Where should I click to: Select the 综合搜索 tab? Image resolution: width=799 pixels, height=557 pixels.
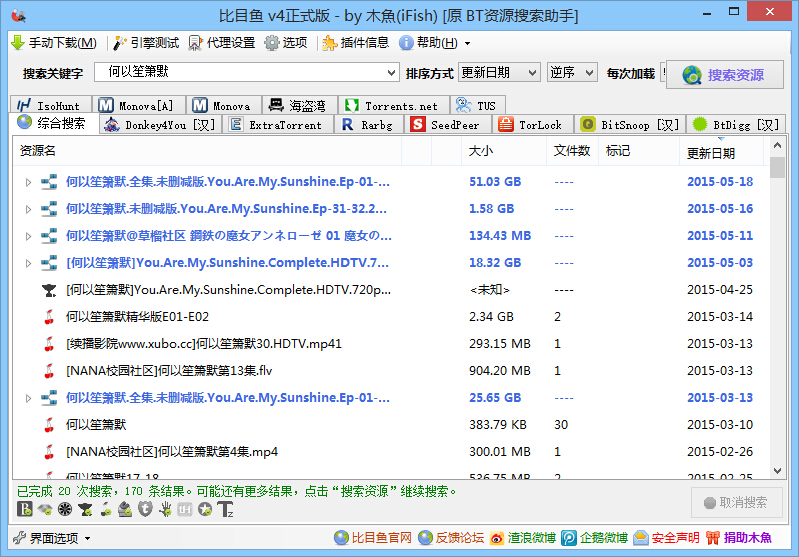click(54, 123)
